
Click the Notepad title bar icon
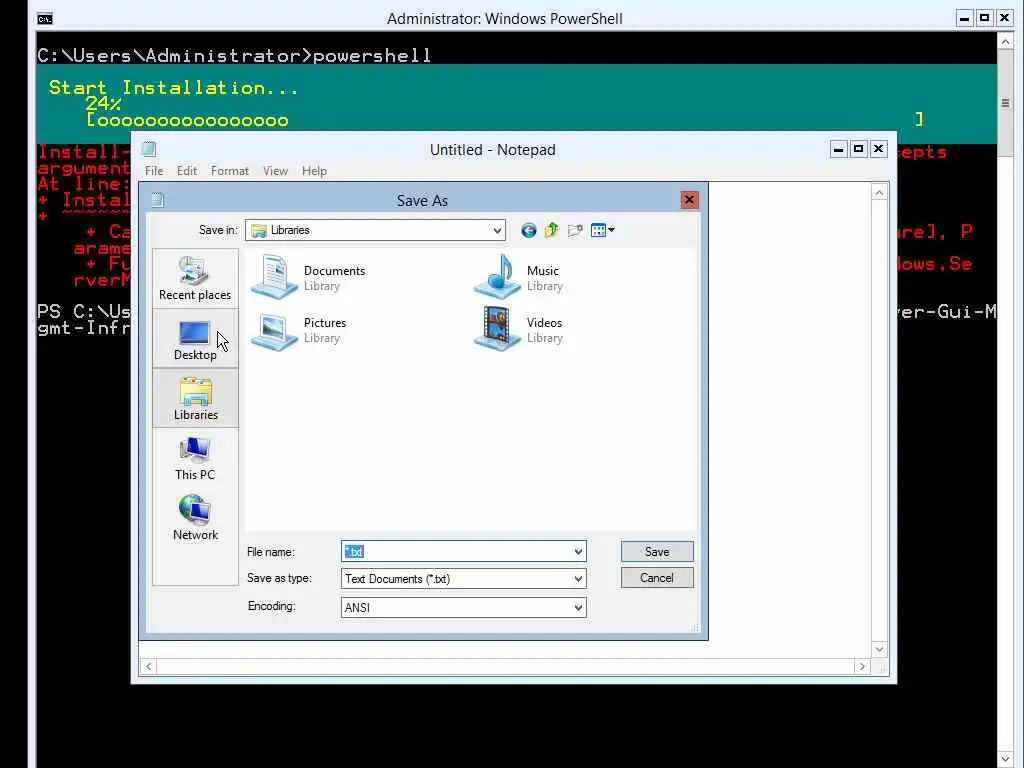[x=149, y=150]
